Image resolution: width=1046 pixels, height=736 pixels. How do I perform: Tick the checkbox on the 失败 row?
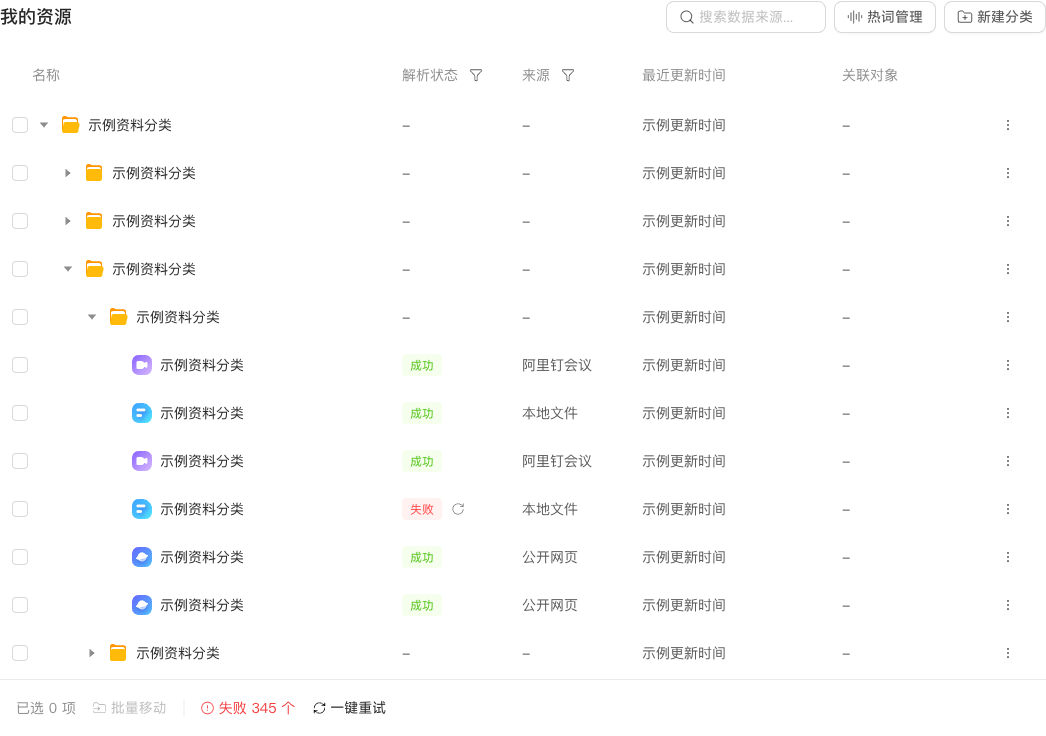20,509
